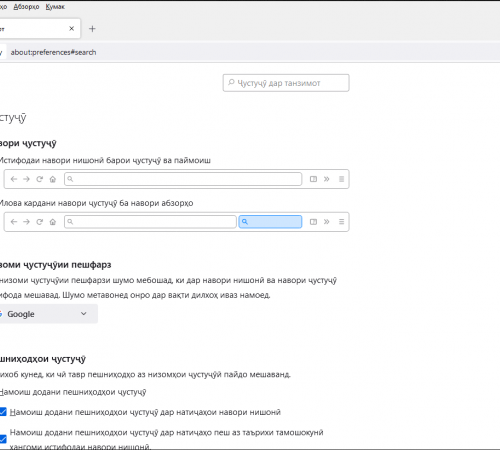Click overflow chevrons in second toolbar preview
The width and height of the screenshot is (500, 450).
point(327,222)
